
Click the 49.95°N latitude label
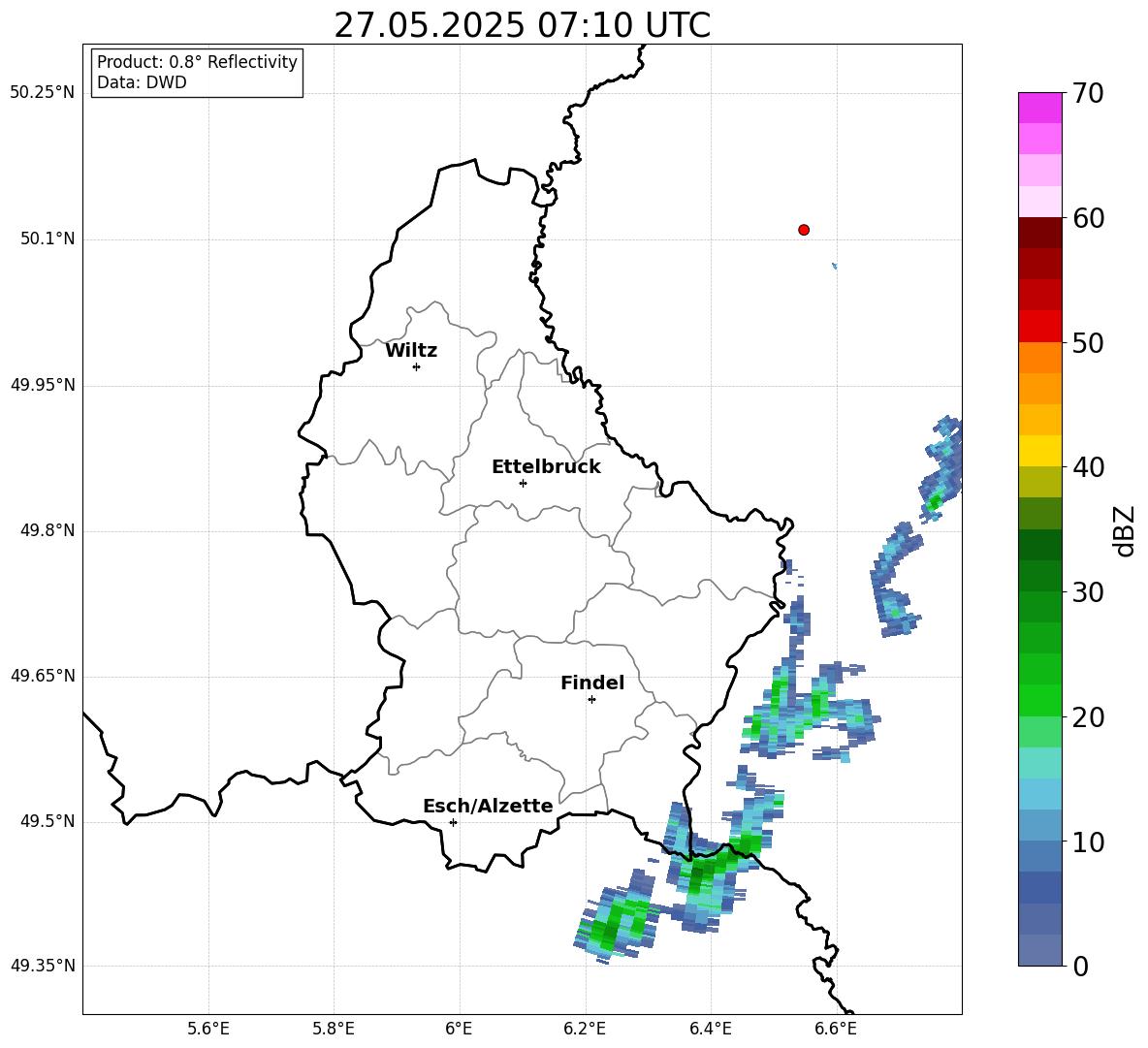click(43, 385)
